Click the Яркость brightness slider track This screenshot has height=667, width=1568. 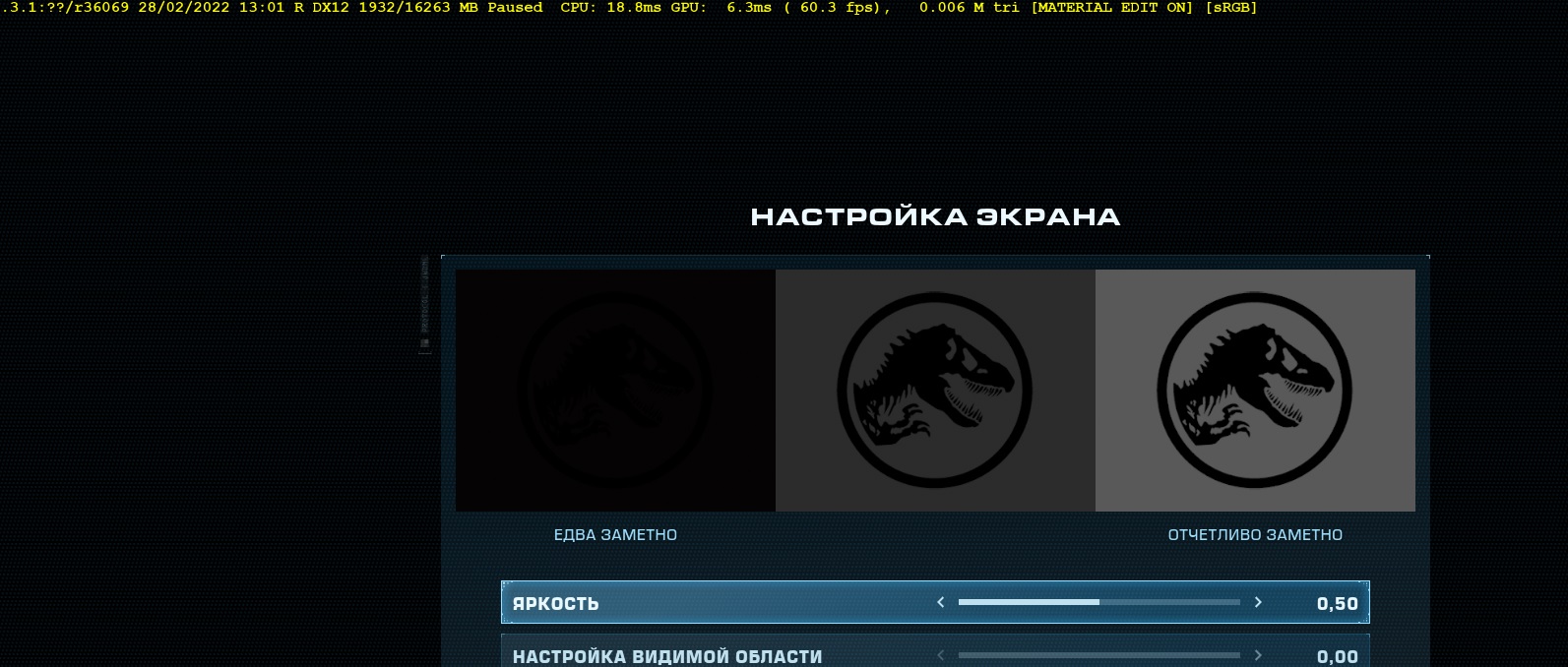coord(1098,602)
